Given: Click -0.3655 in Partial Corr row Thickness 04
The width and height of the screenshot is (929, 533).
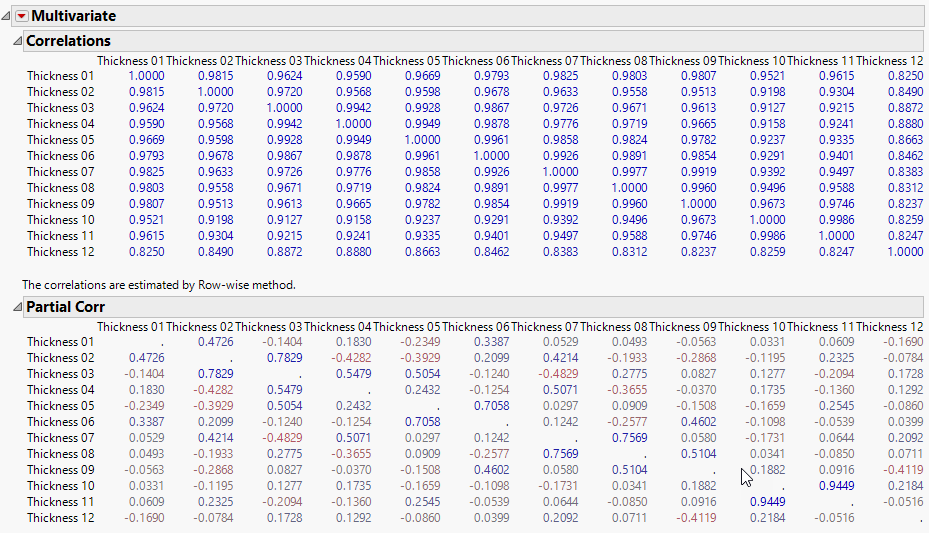Looking at the screenshot, I should click(x=627, y=390).
